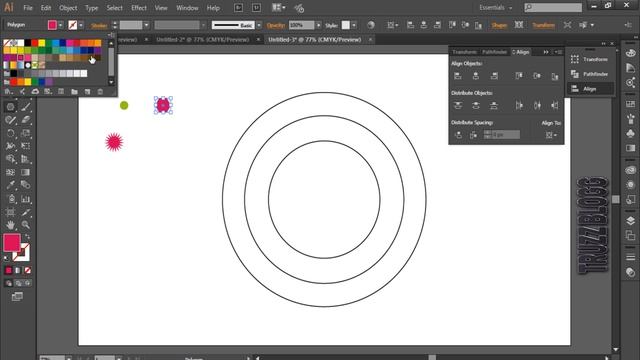
Task: Click the orange Opacity link
Action: click(276, 25)
